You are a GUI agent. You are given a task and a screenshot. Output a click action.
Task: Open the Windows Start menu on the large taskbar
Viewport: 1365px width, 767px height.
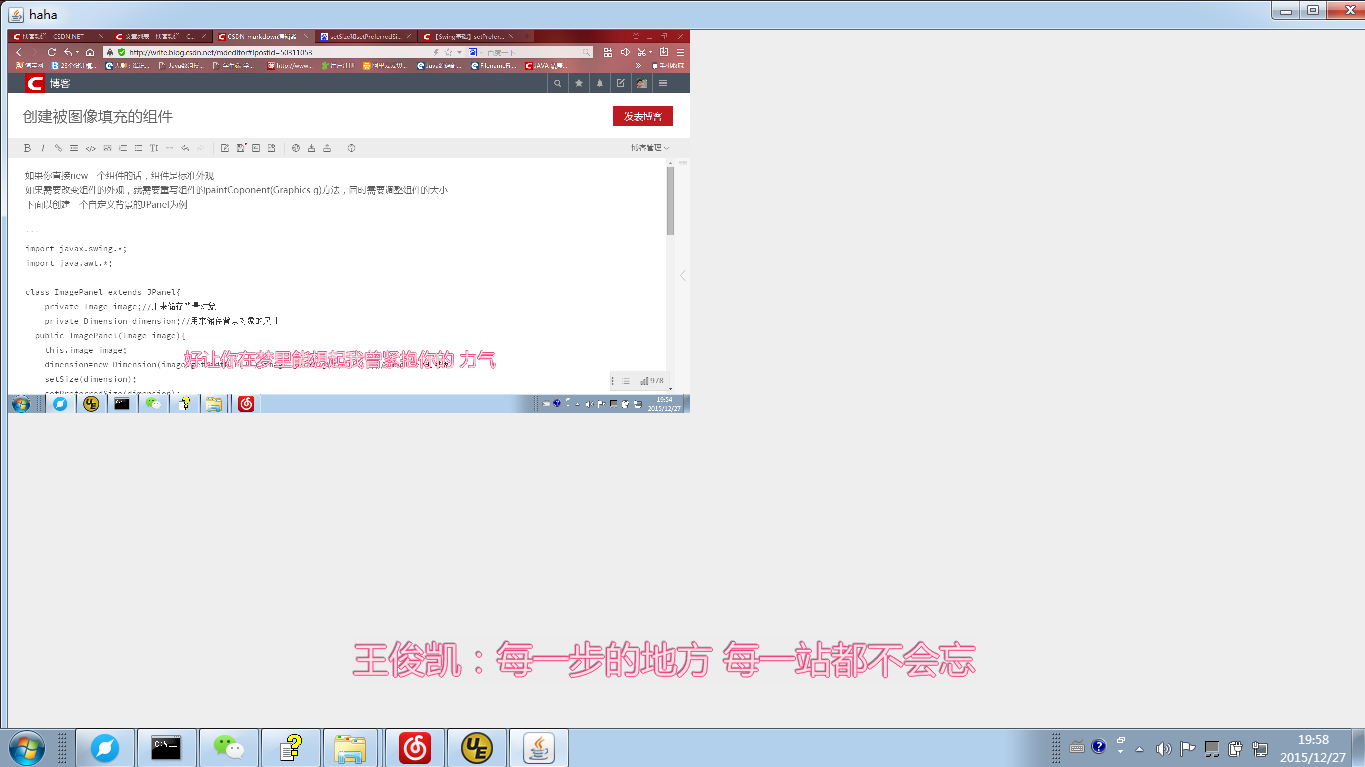[x=27, y=748]
